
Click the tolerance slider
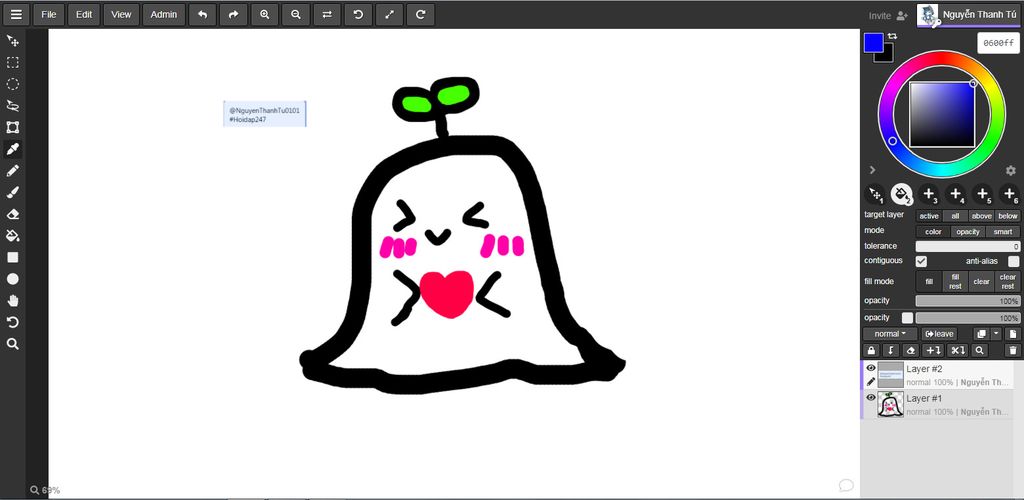point(968,247)
